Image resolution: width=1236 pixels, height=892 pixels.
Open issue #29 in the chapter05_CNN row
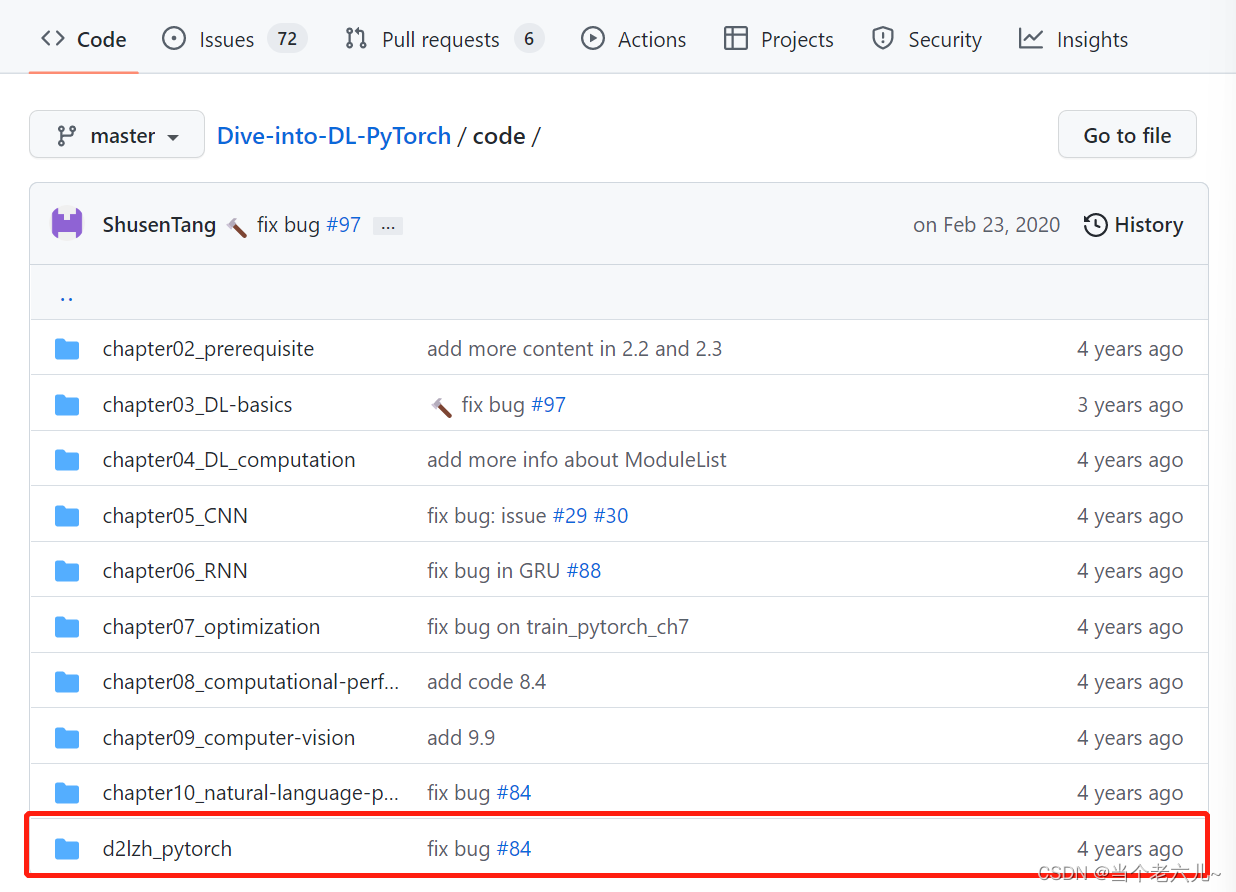[569, 515]
